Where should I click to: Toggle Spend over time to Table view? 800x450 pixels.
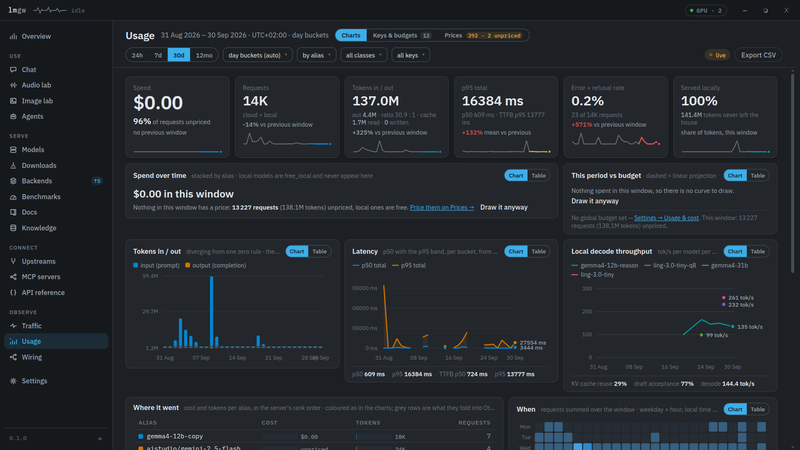[x=539, y=176]
